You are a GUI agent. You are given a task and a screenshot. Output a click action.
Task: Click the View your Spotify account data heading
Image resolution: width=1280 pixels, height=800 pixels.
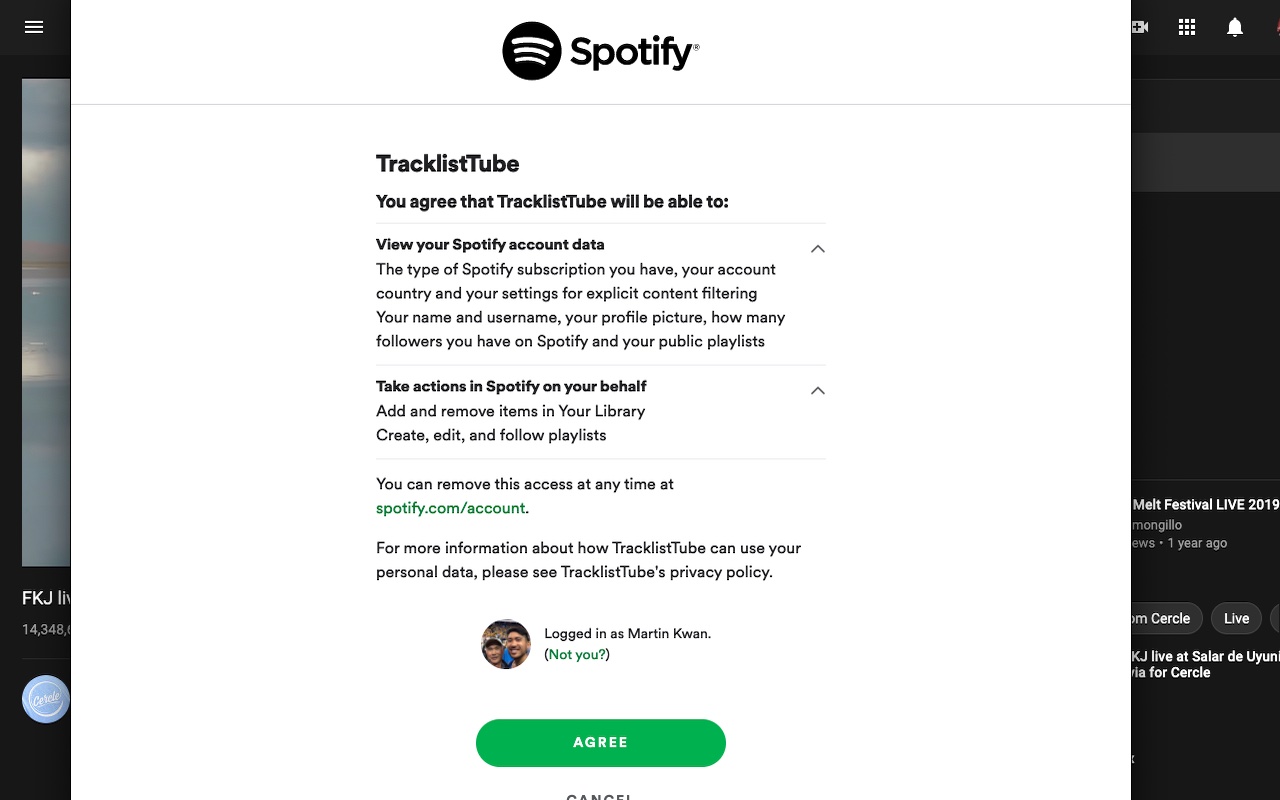[490, 245]
